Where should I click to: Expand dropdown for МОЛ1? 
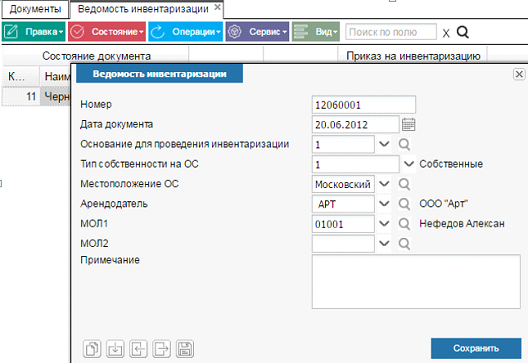tap(384, 224)
